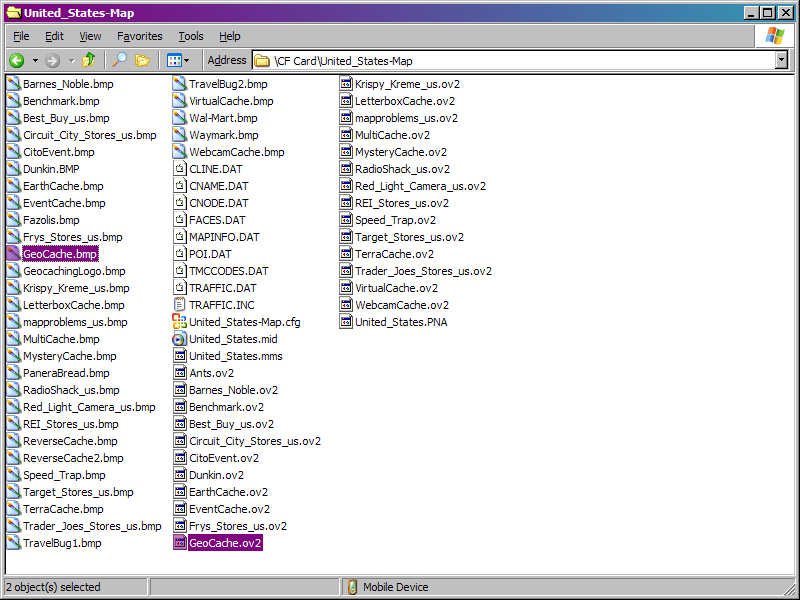The height and width of the screenshot is (600, 800).
Task: Select the TravelBug2.bmp file icon
Action: coord(180,84)
